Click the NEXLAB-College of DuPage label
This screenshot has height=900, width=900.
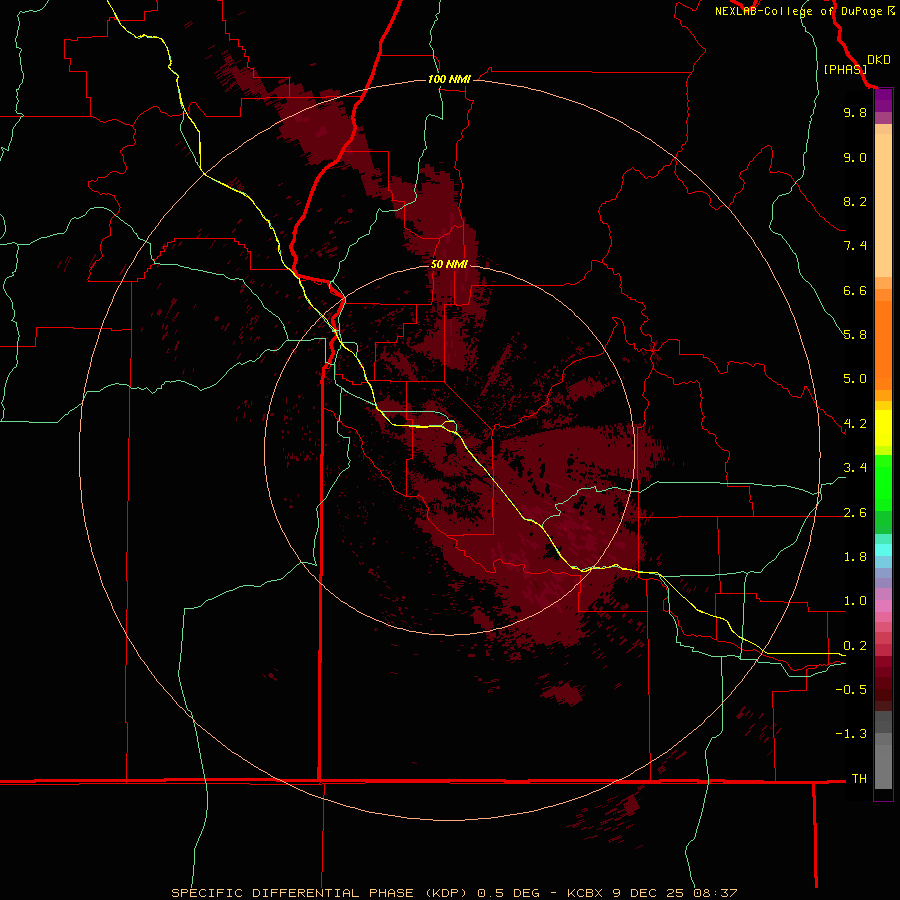[x=805, y=11]
